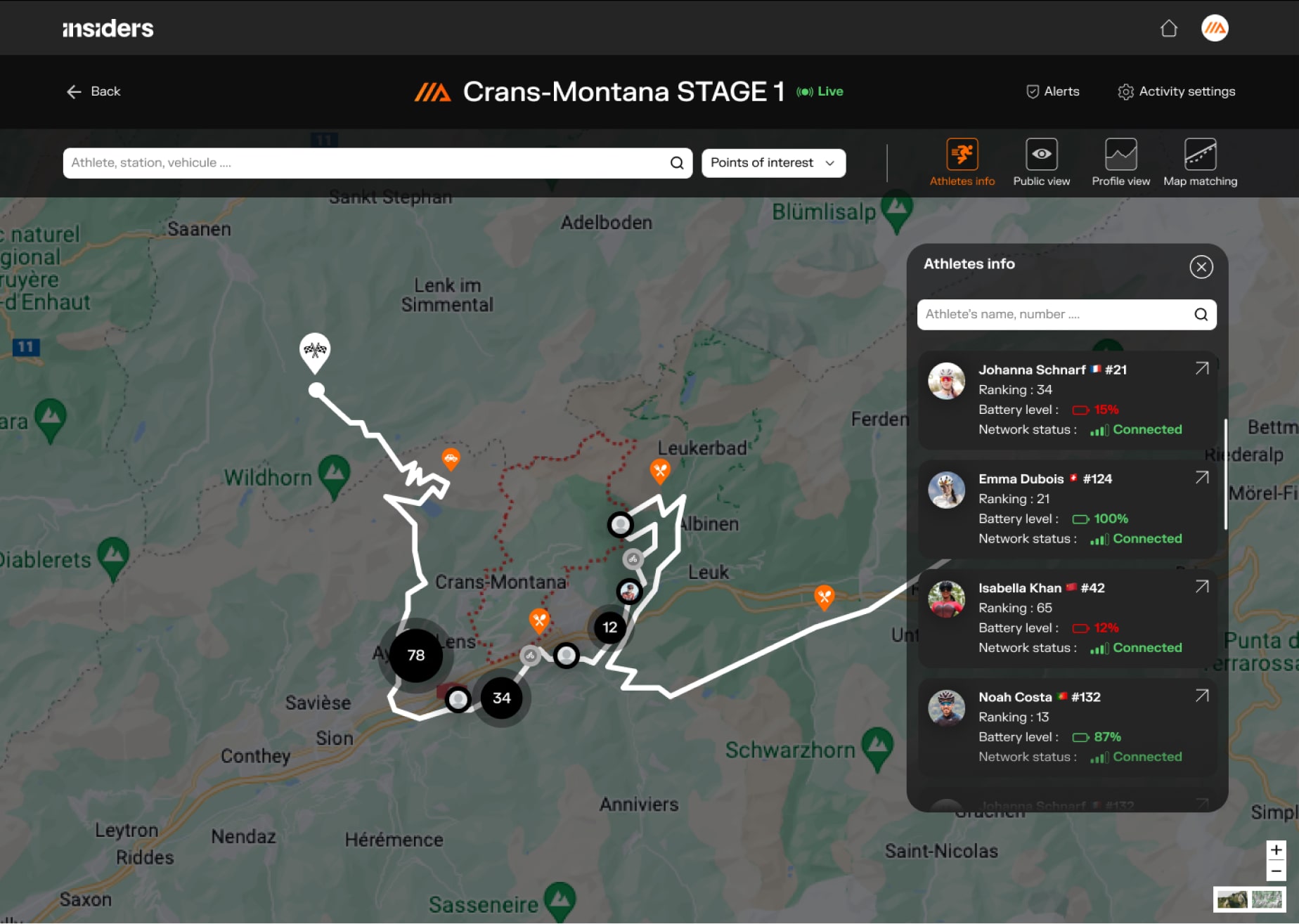Click grey cyclist marker below Albinen
The image size is (1299, 924).
[x=633, y=559]
